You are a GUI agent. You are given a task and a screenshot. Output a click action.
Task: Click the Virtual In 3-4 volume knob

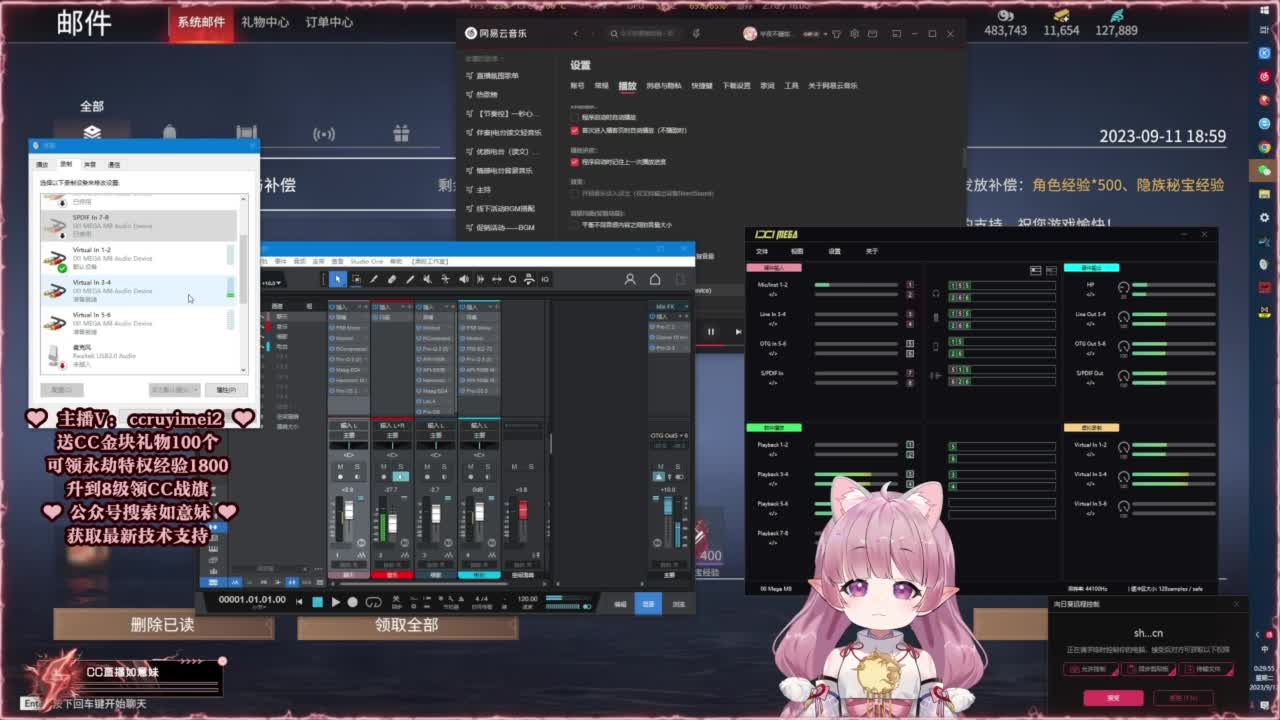(1123, 478)
